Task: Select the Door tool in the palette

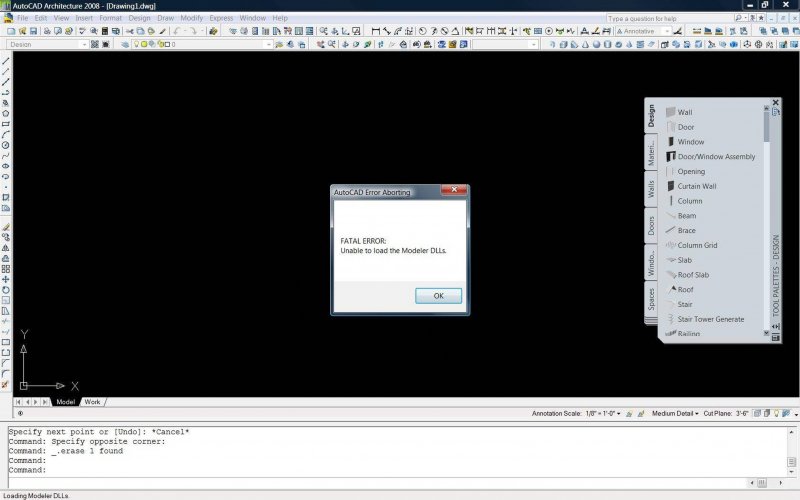Action: tap(680, 127)
